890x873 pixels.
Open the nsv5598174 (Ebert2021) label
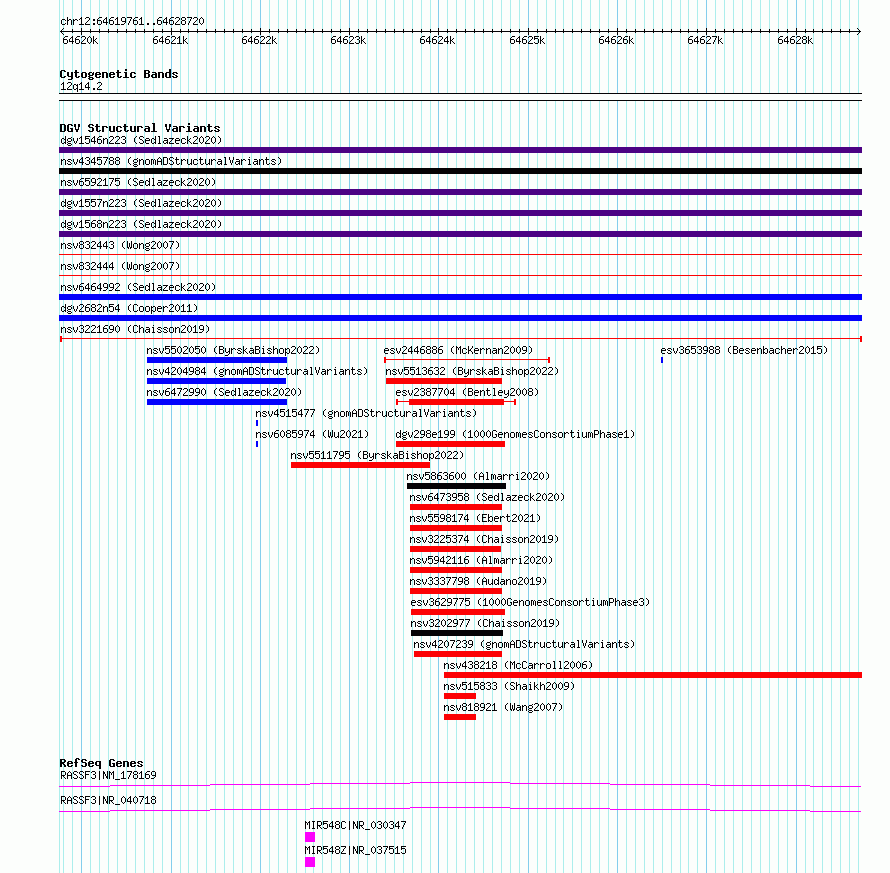click(x=475, y=518)
